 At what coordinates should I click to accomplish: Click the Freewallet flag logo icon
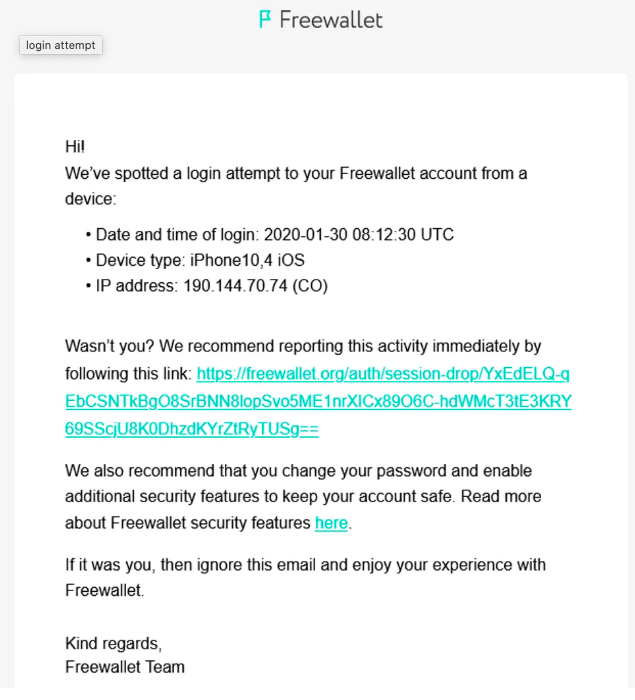pos(265,19)
